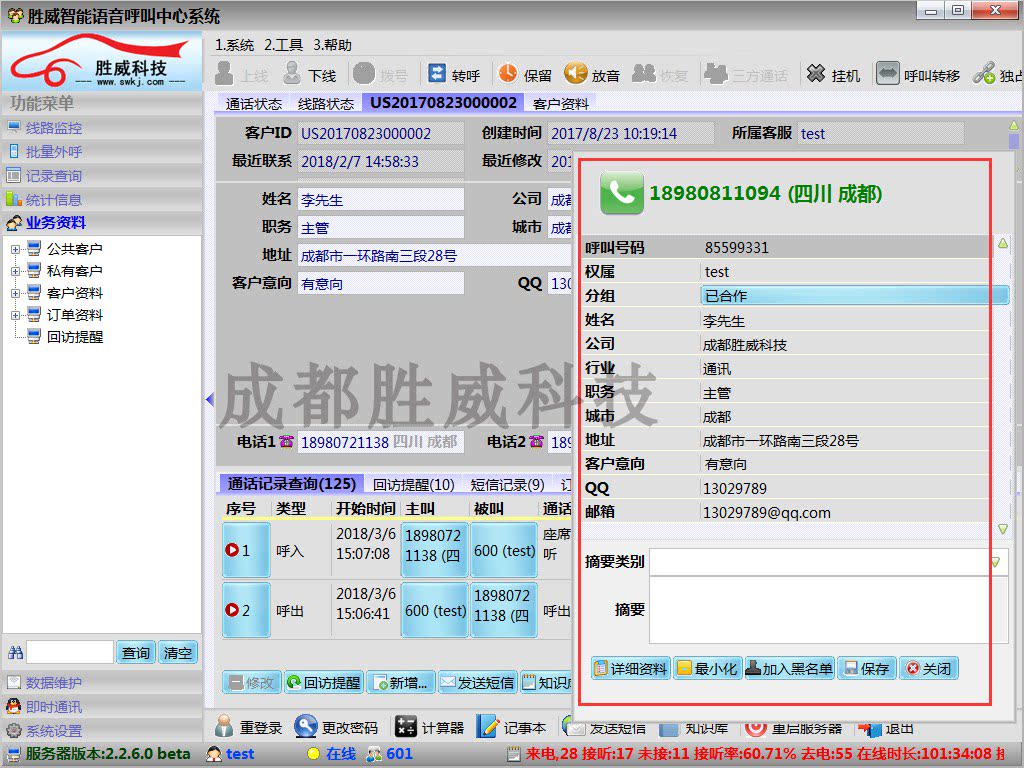This screenshot has height=768, width=1024.
Task: Click the 详细资料 button in popup
Action: click(631, 668)
